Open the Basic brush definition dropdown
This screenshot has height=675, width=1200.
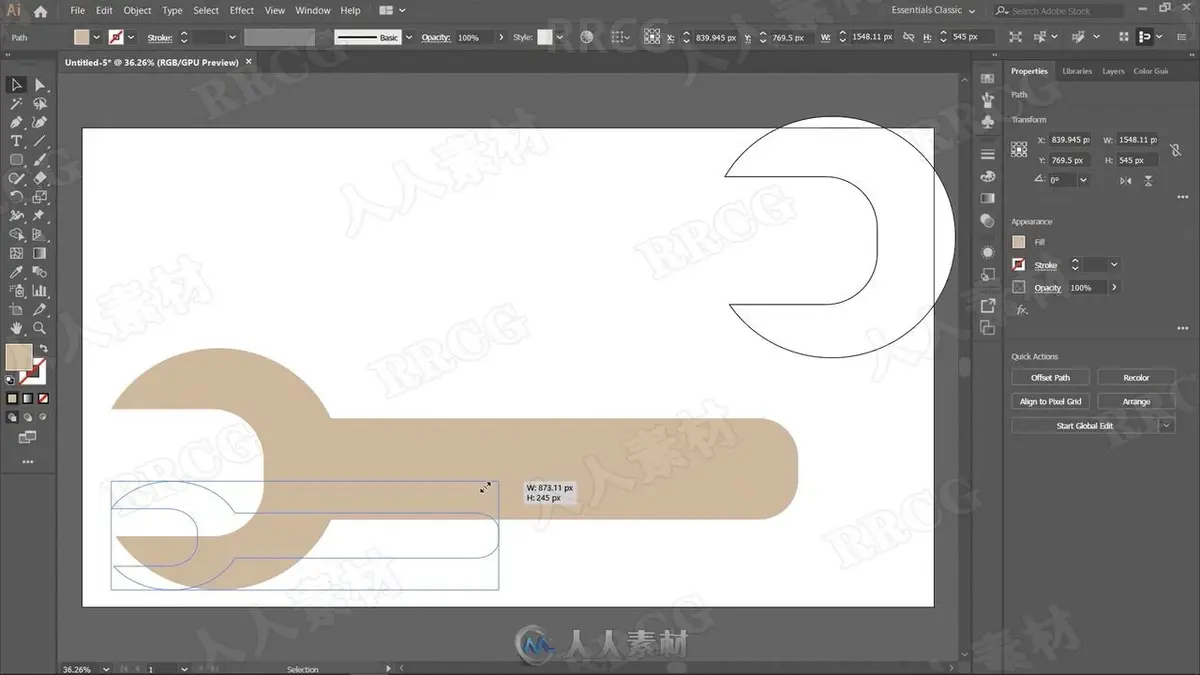408,38
